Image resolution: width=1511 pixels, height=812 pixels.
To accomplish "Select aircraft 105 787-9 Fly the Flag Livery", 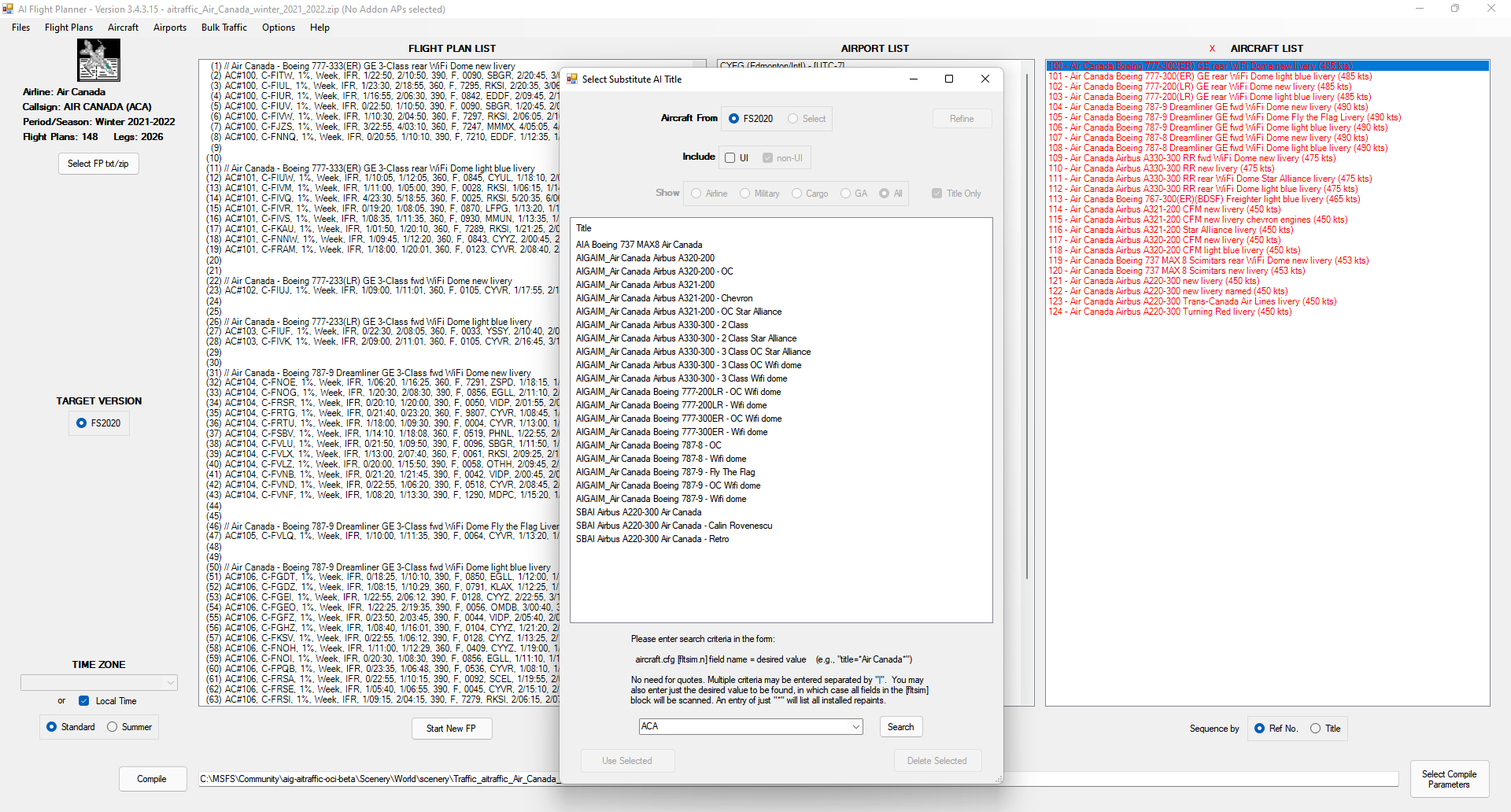I will [x=1225, y=117].
